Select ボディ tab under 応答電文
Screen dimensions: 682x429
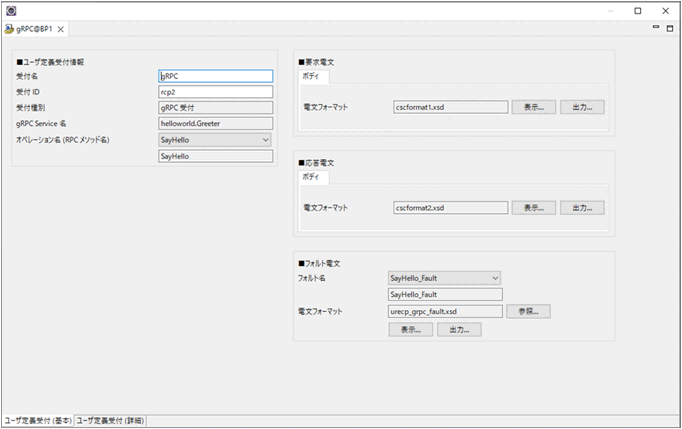pos(314,178)
